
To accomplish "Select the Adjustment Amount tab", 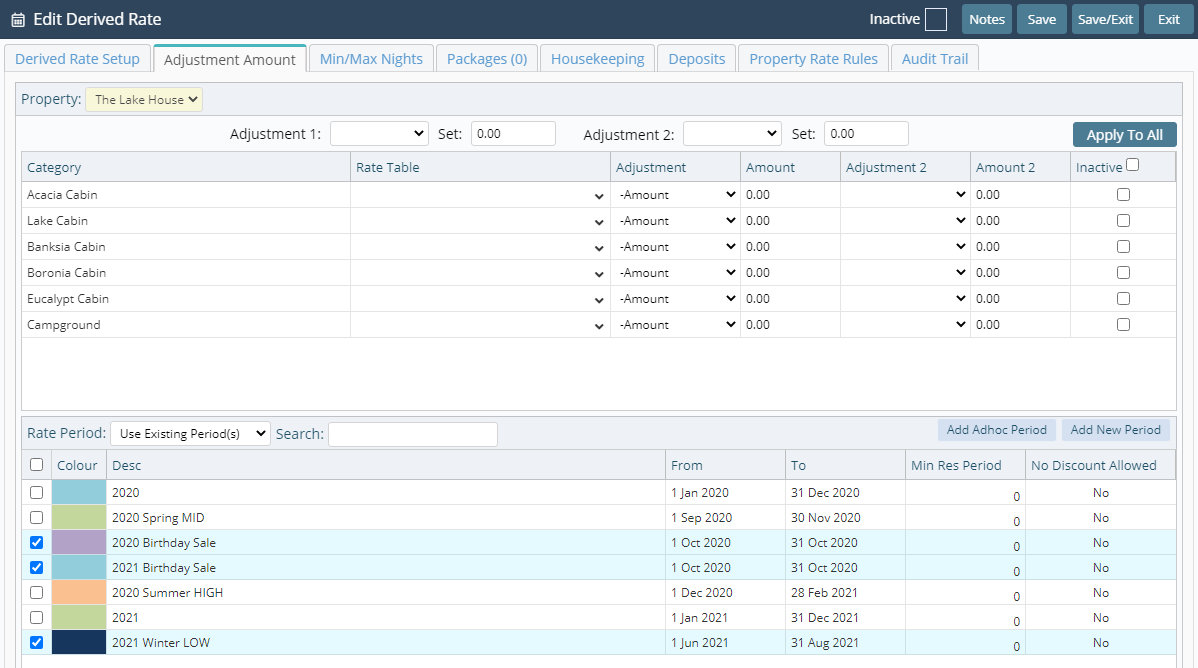I will 229,60.
